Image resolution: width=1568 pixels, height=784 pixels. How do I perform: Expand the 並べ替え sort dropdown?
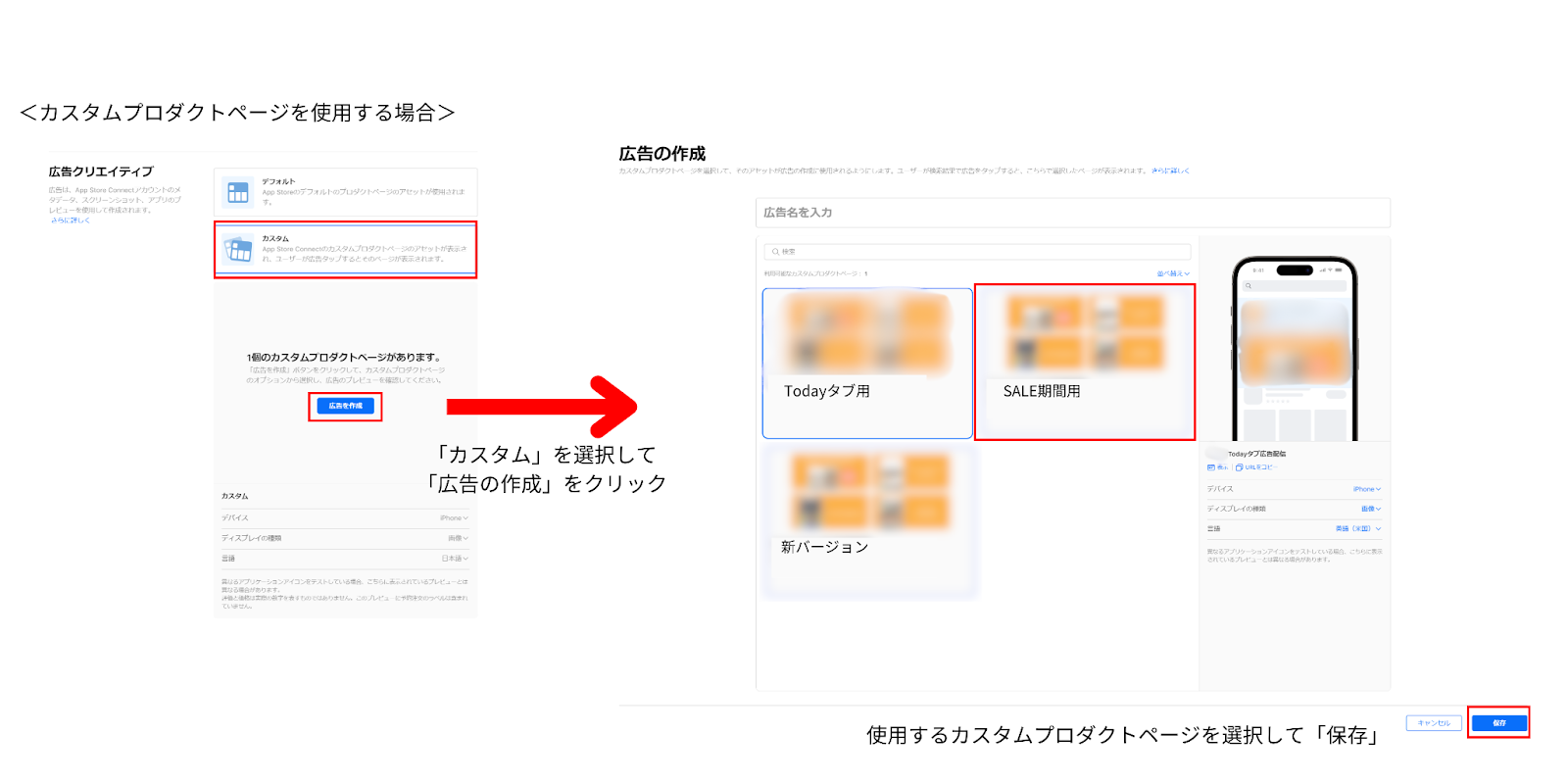[1172, 273]
